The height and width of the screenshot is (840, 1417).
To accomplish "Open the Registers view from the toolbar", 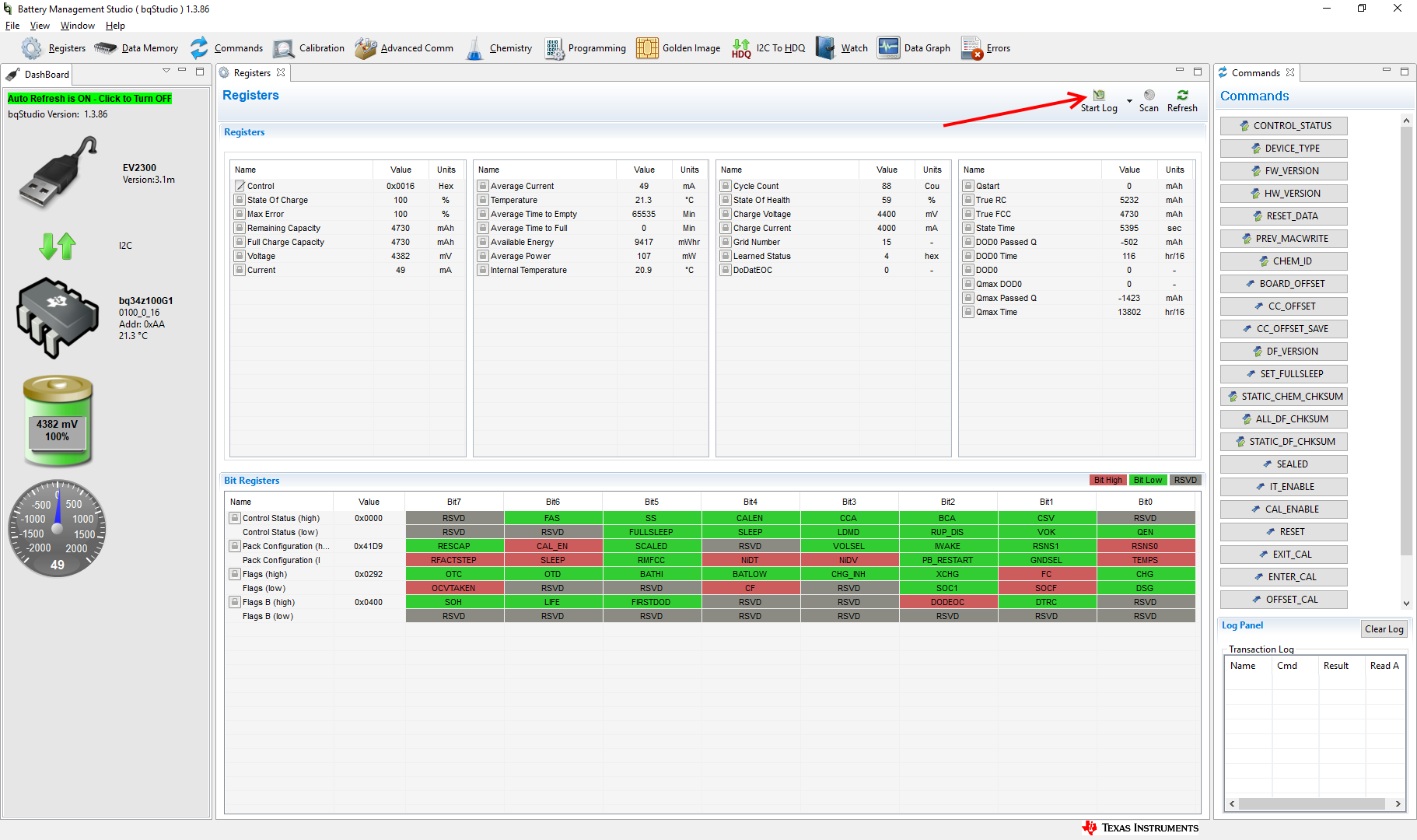I will tap(54, 48).
